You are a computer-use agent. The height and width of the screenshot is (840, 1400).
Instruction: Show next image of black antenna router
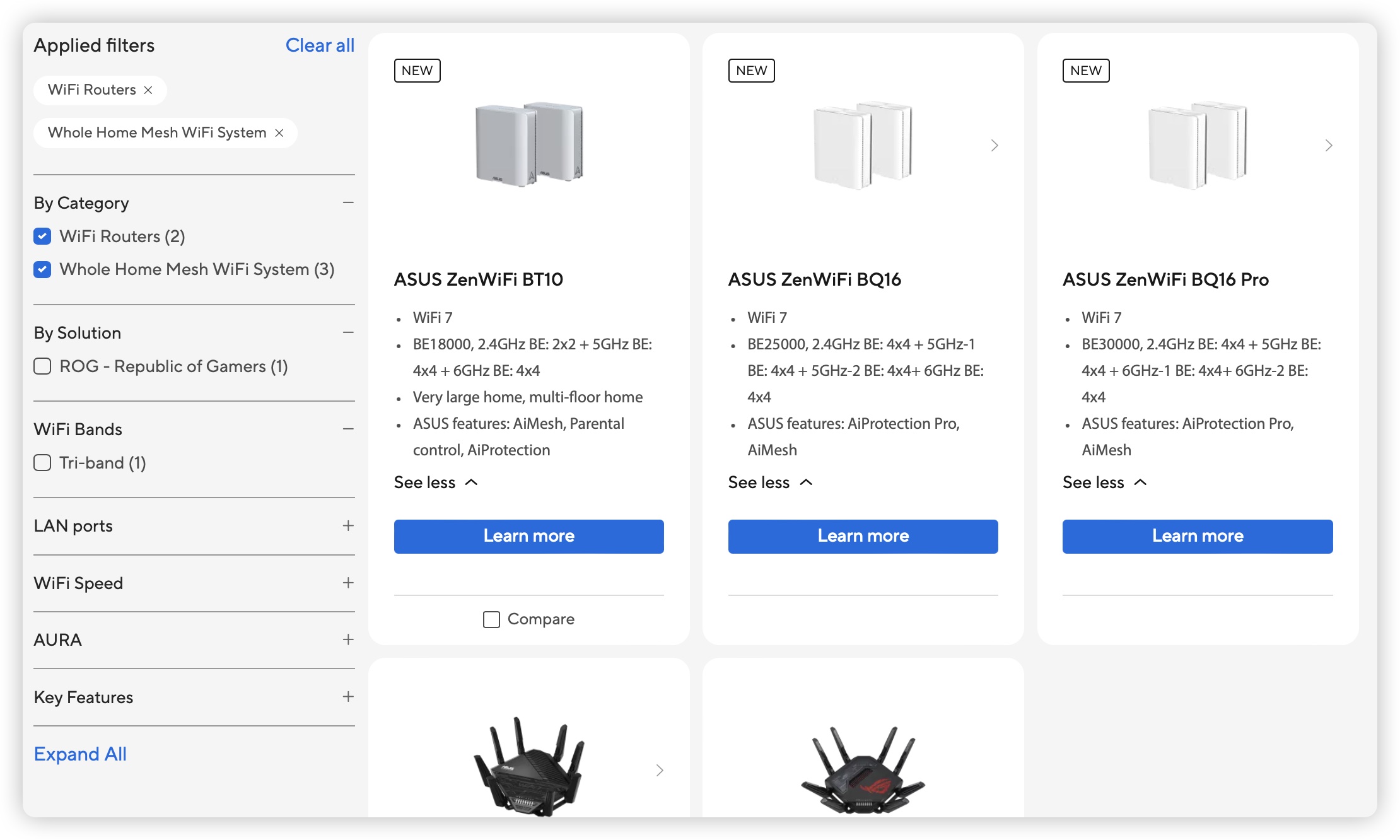[660, 771]
